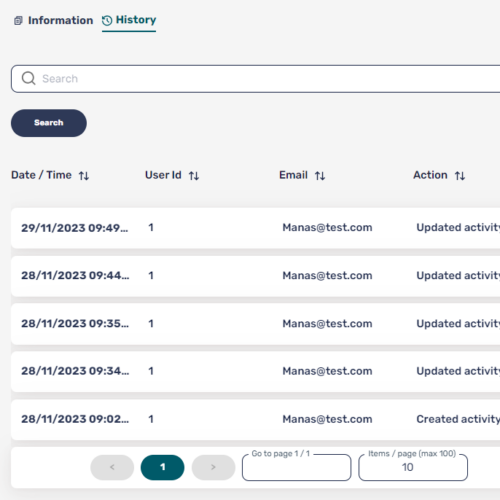The width and height of the screenshot is (500, 500).
Task: Click the magnifier icon in search box
Action: tap(28, 79)
